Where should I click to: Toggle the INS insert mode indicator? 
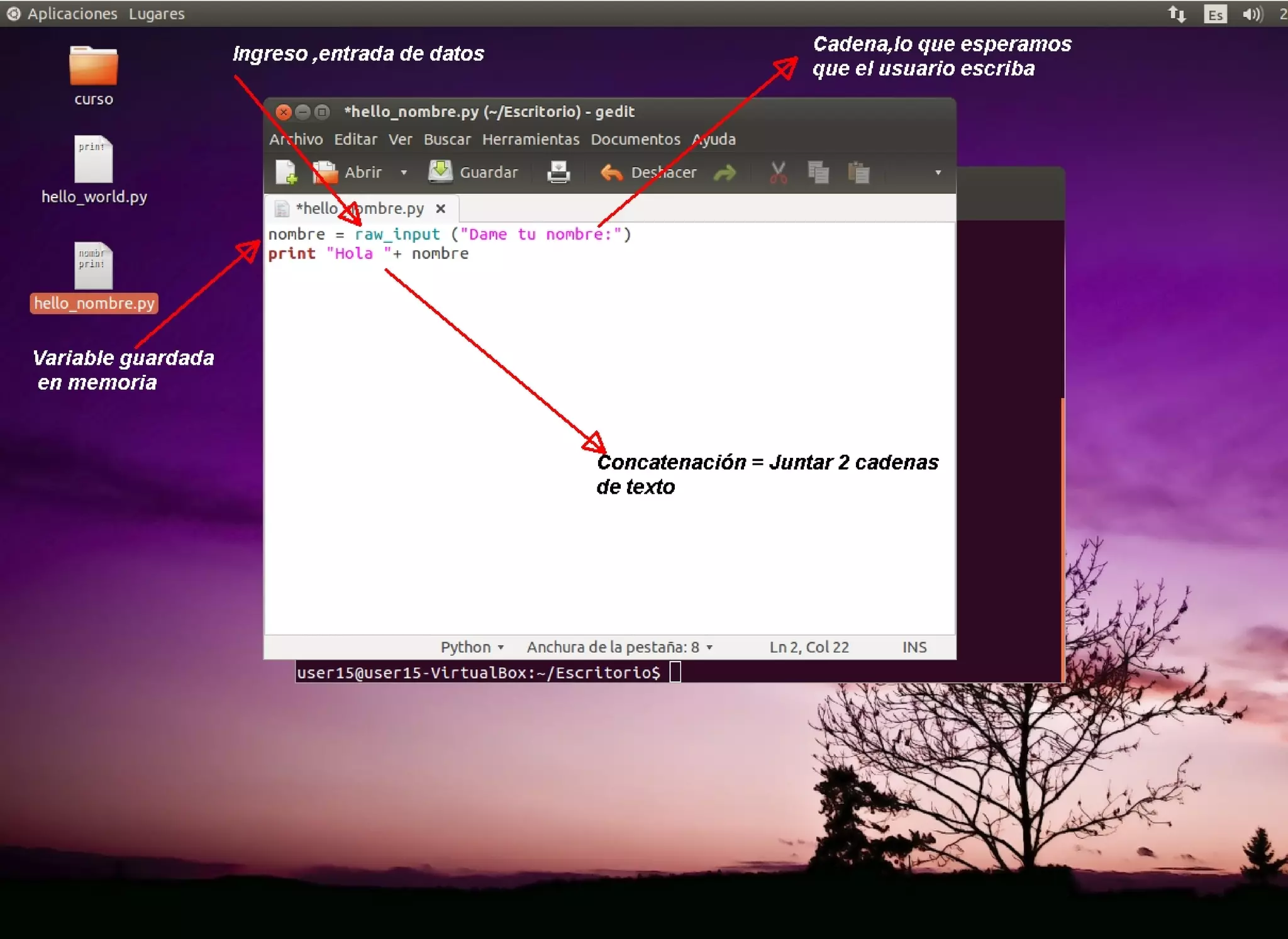coord(914,647)
